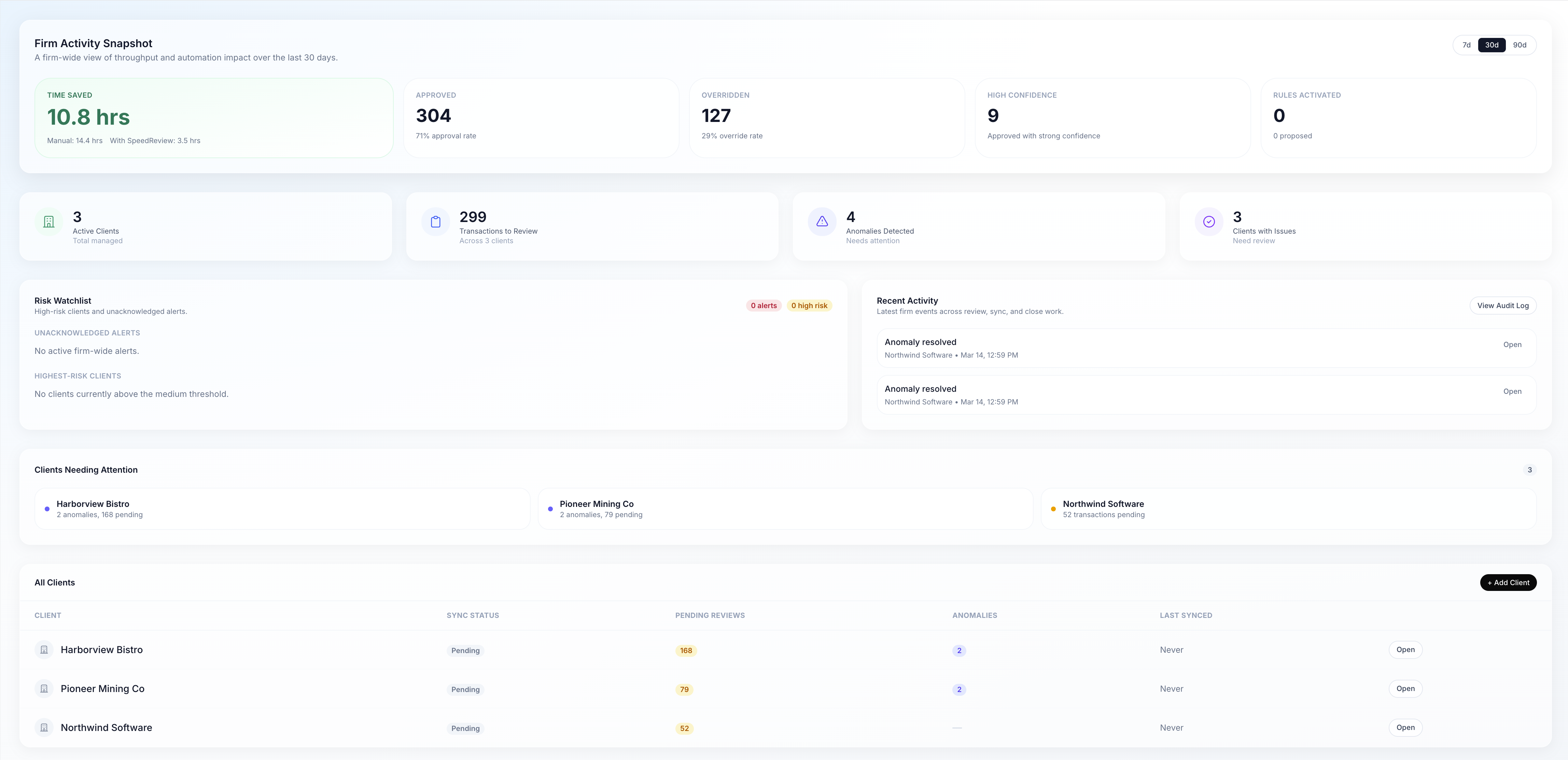Select the 30d tab in Firm Activity Snapshot
This screenshot has width=1568, height=760.
coord(1492,44)
